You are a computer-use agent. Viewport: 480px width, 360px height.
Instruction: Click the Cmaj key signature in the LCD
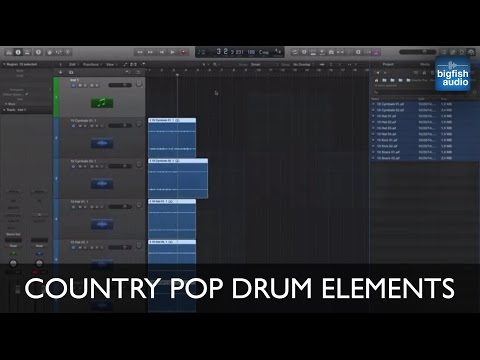click(x=263, y=52)
